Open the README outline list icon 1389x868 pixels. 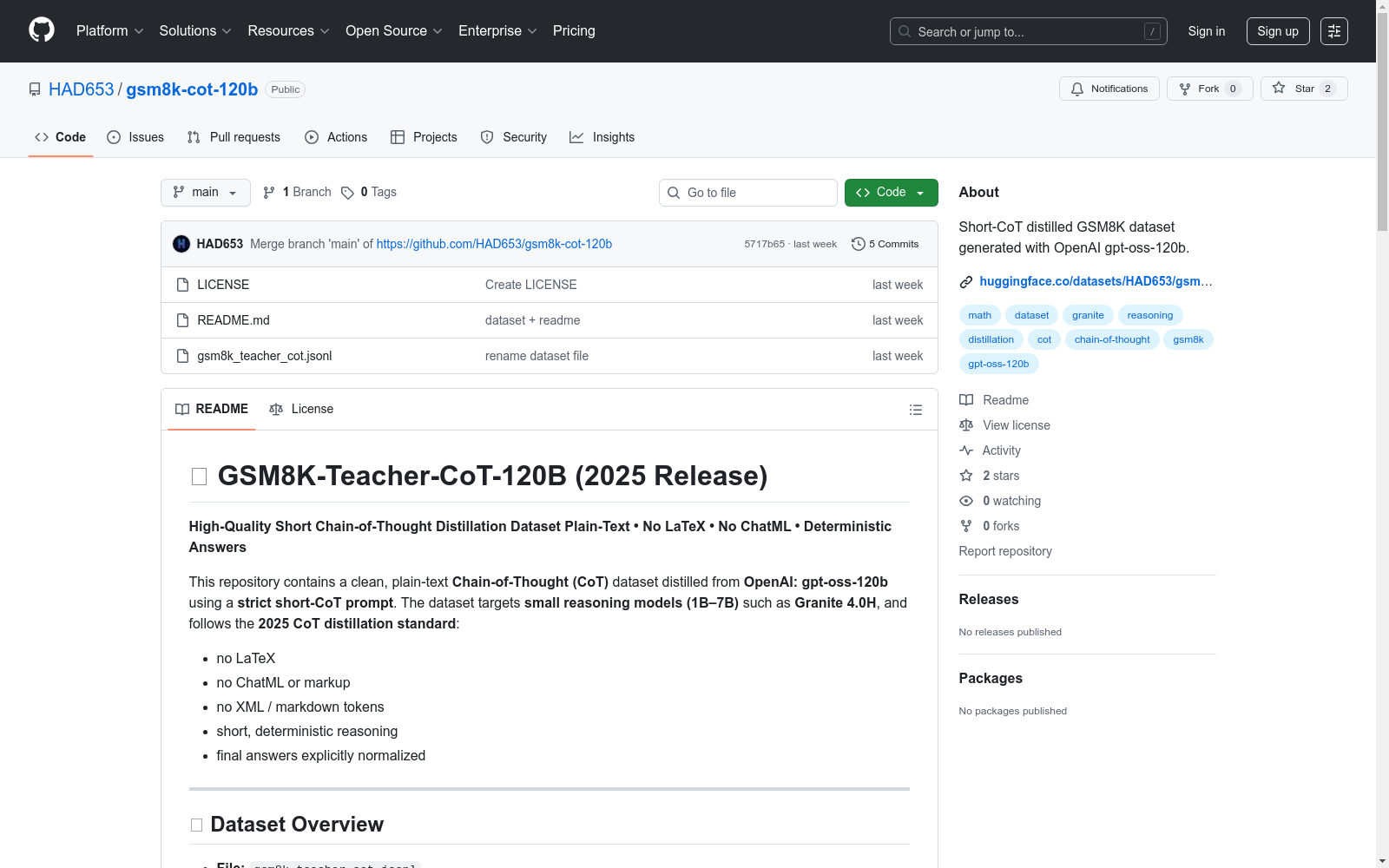pyautogui.click(x=915, y=410)
